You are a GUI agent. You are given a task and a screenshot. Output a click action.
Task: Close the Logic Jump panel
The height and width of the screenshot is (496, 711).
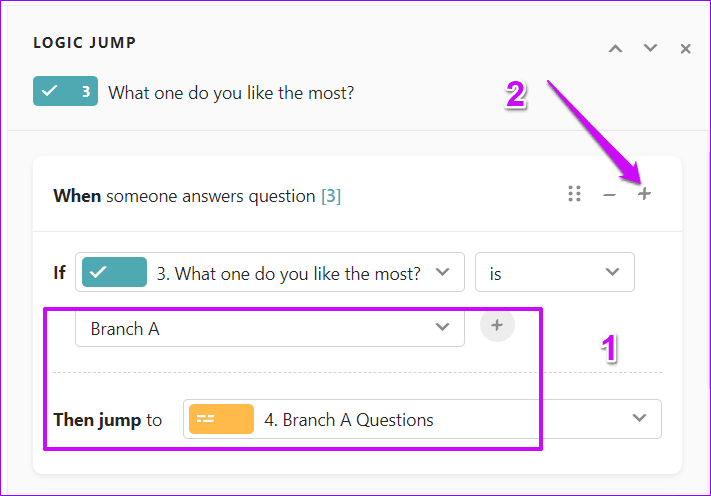tap(685, 48)
